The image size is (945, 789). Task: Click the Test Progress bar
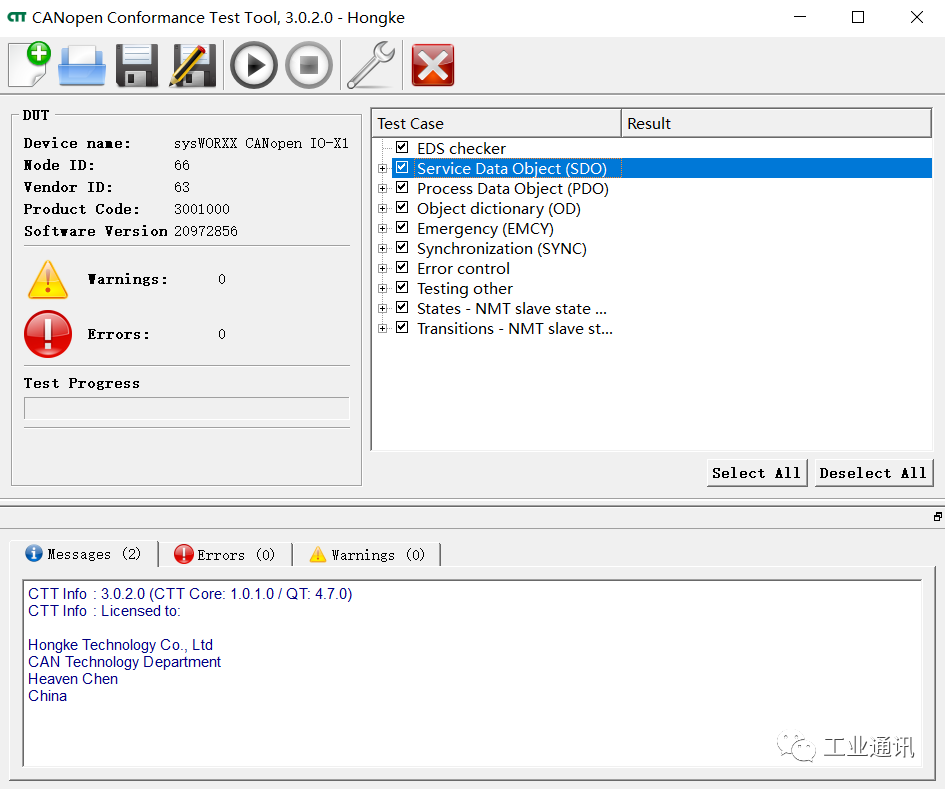[185, 407]
